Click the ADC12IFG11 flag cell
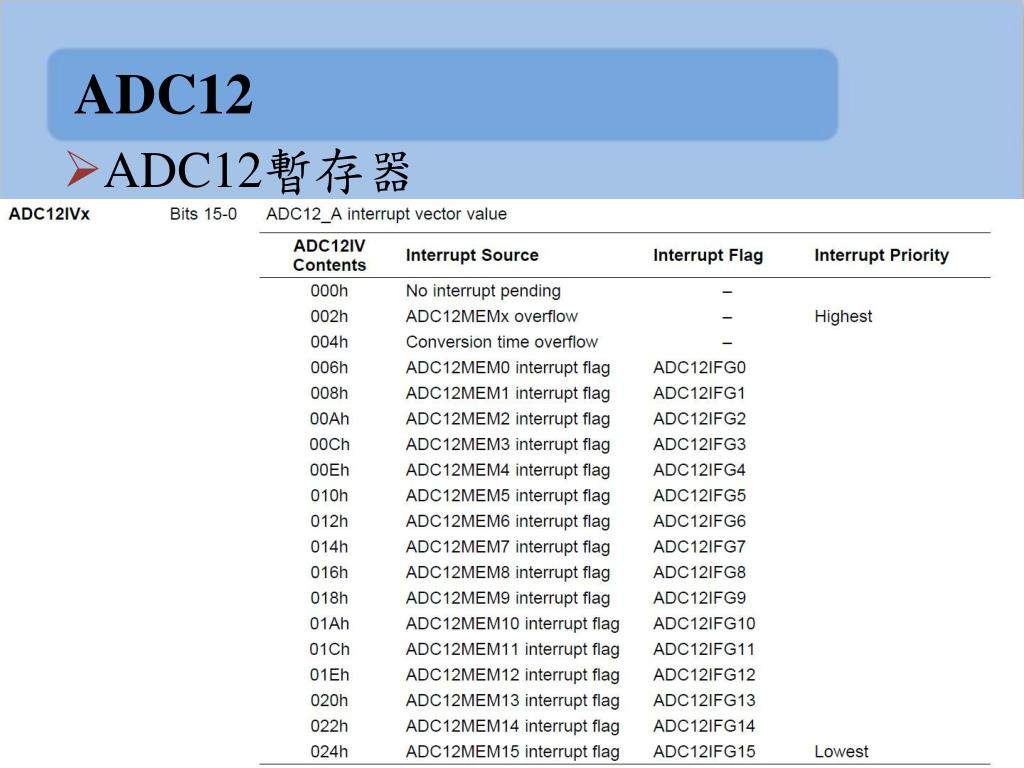This screenshot has width=1024, height=768. pos(704,649)
